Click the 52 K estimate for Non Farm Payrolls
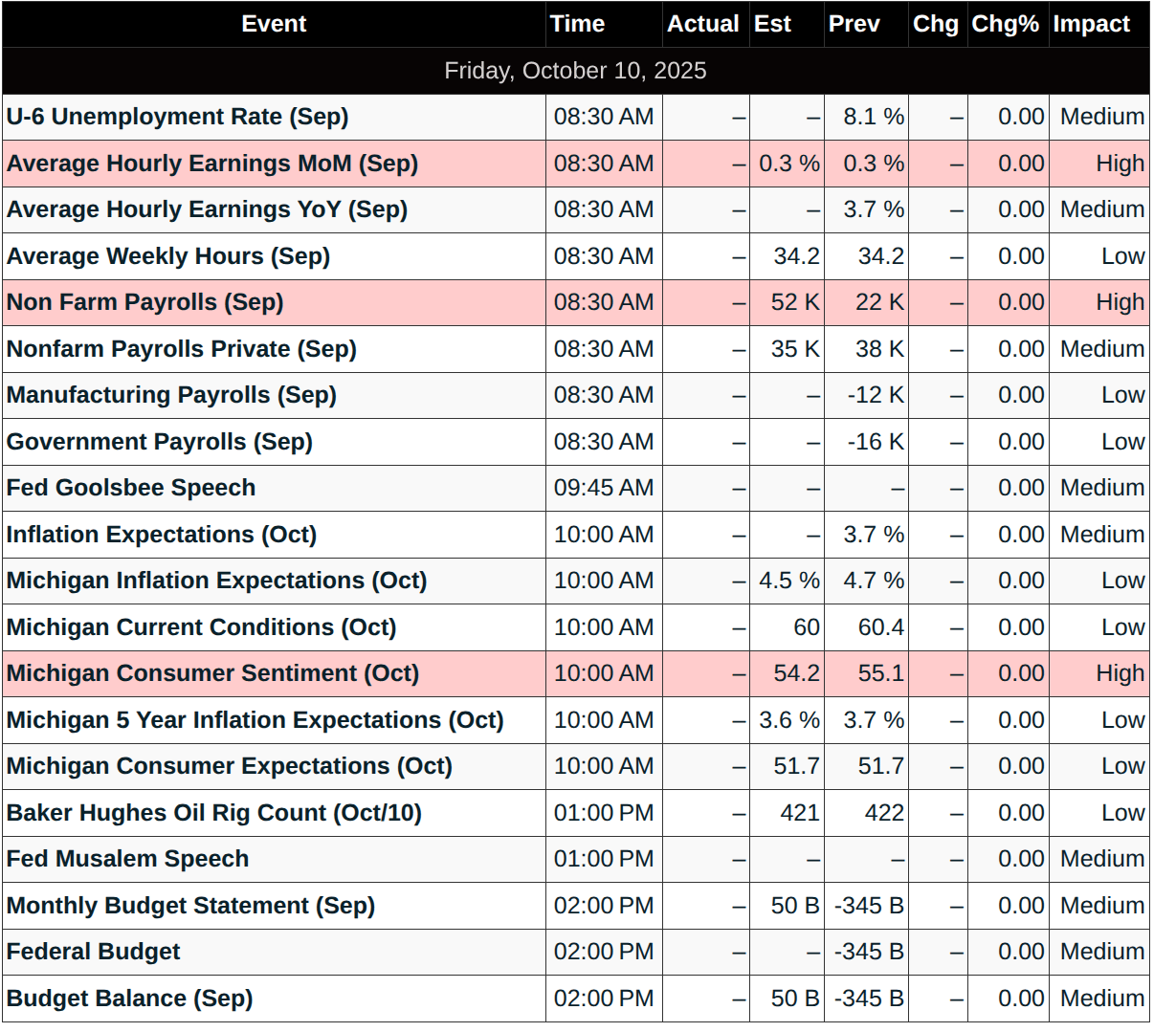The width and height of the screenshot is (1176, 1032). coord(794,302)
